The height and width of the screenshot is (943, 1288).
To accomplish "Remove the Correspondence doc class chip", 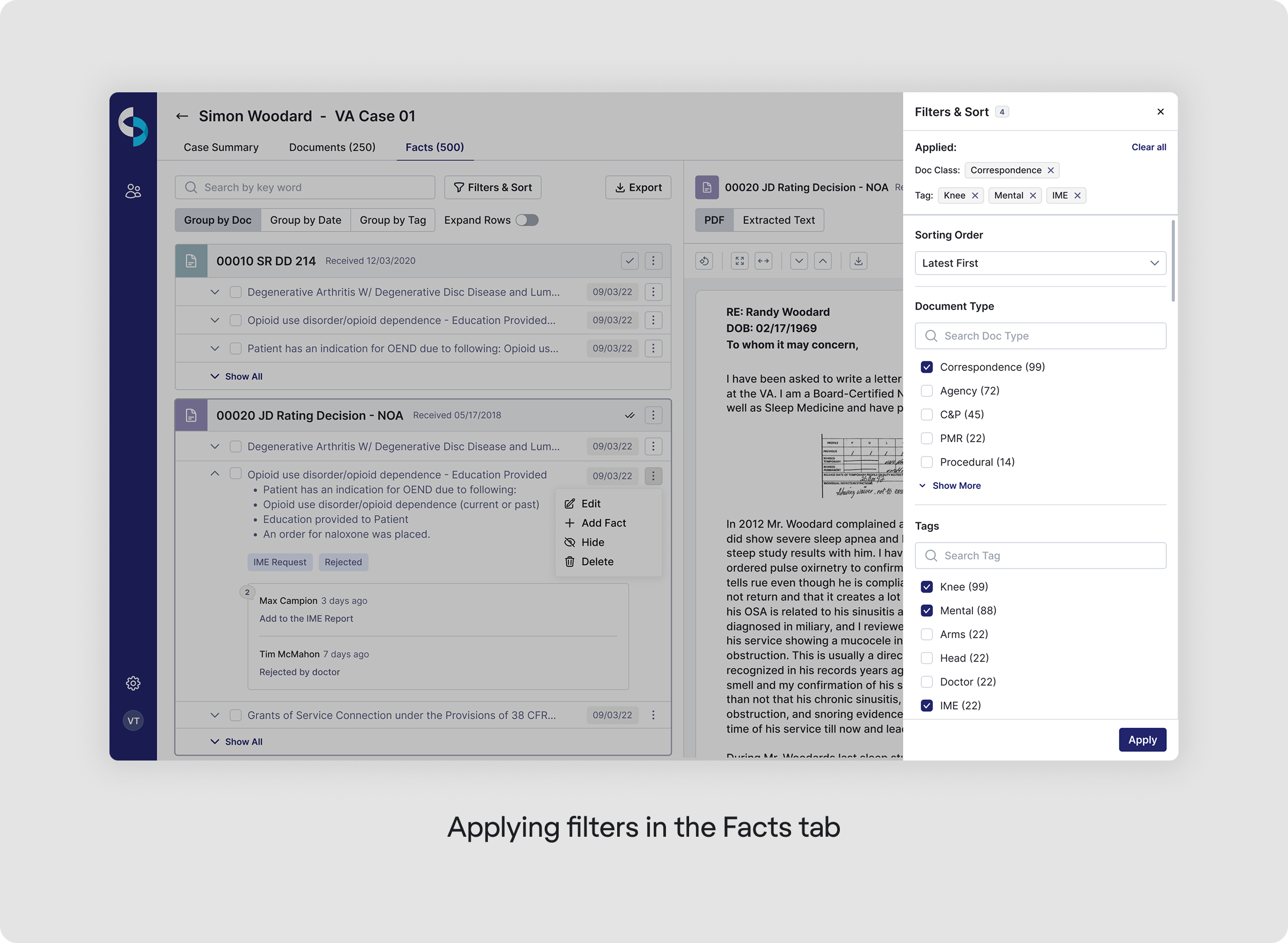I will pyautogui.click(x=1051, y=170).
